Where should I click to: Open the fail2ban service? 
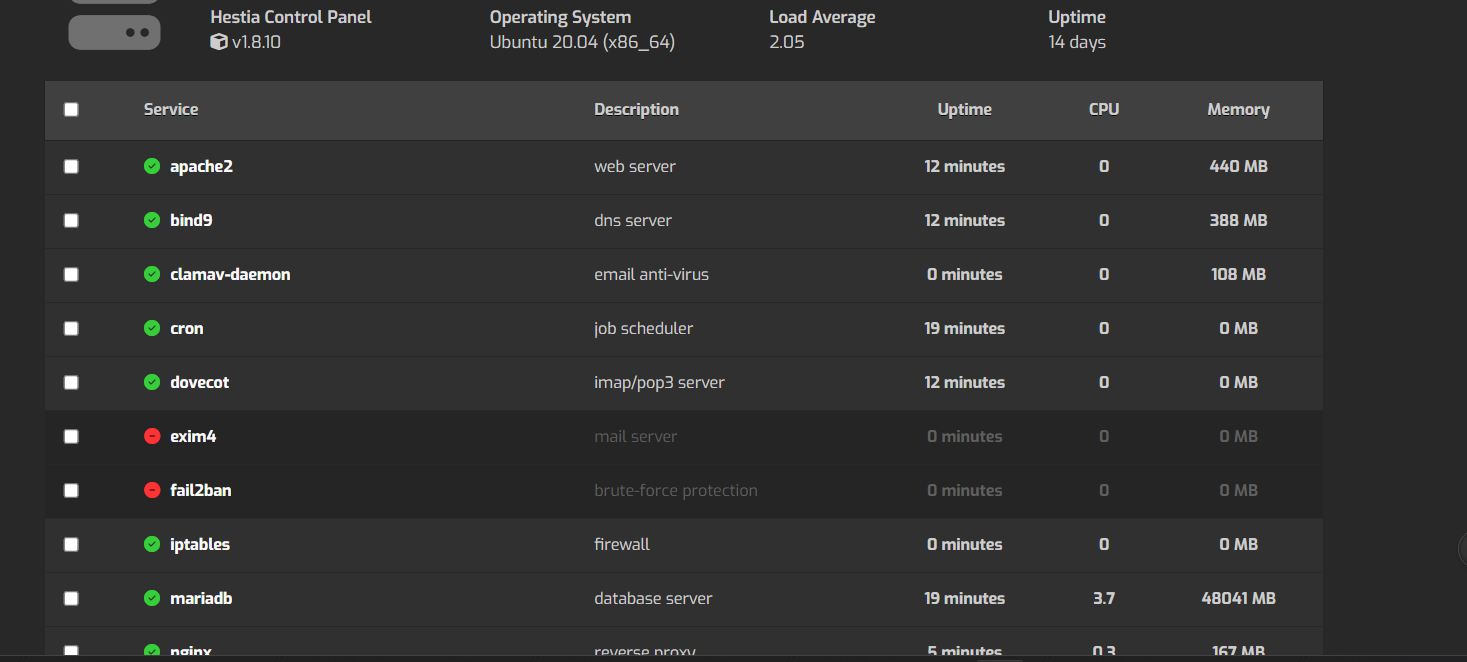(x=201, y=490)
